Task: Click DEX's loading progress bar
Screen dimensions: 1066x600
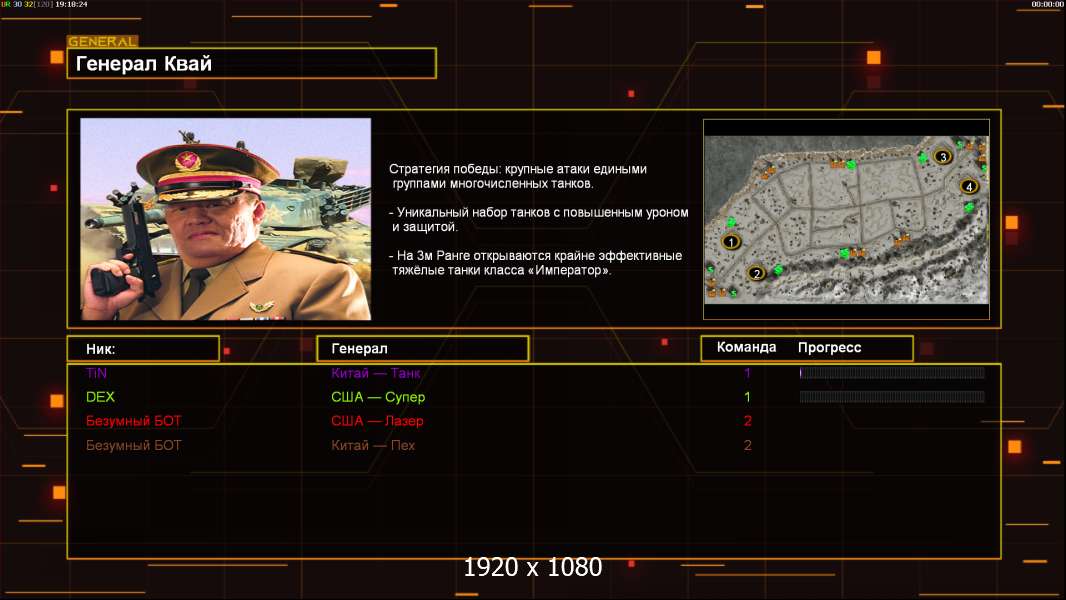Action: [x=892, y=397]
